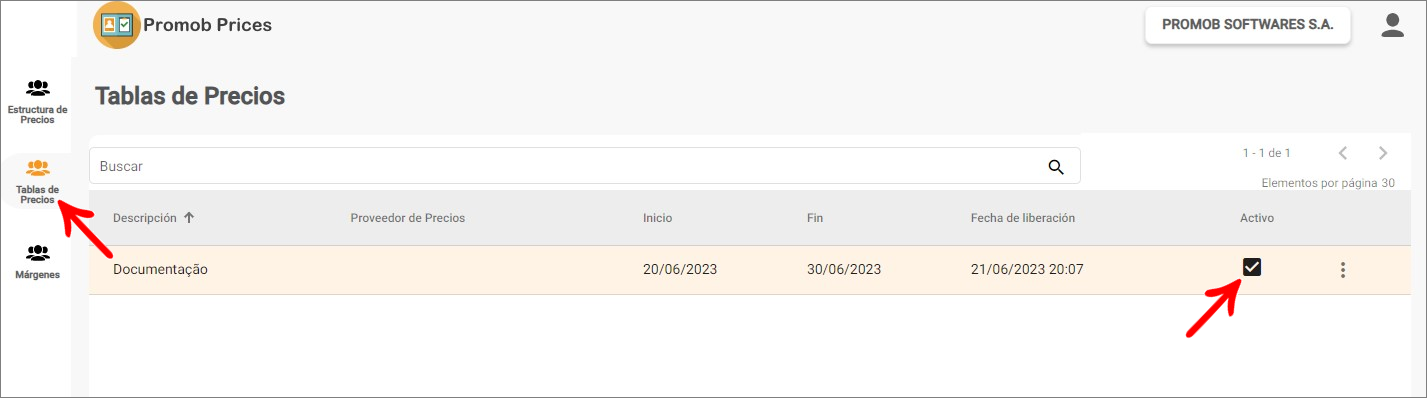
Task: Click the Activo column header
Action: 1257,218
